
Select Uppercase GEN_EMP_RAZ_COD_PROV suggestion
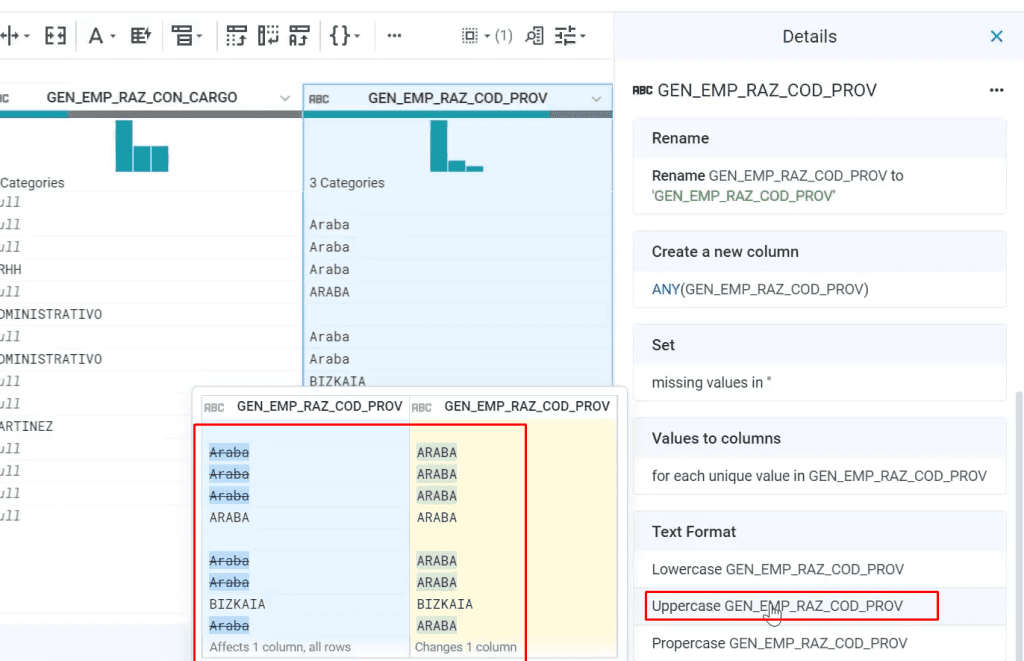[777, 606]
